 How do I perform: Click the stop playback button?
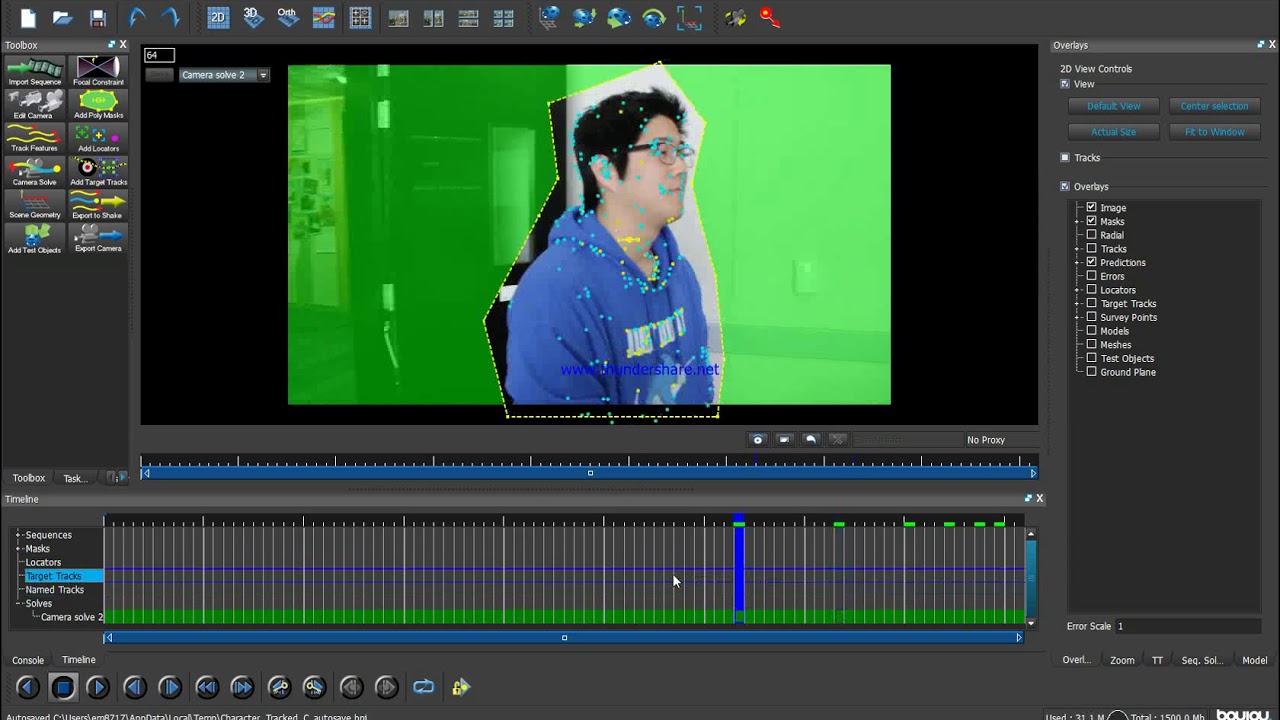pos(63,687)
